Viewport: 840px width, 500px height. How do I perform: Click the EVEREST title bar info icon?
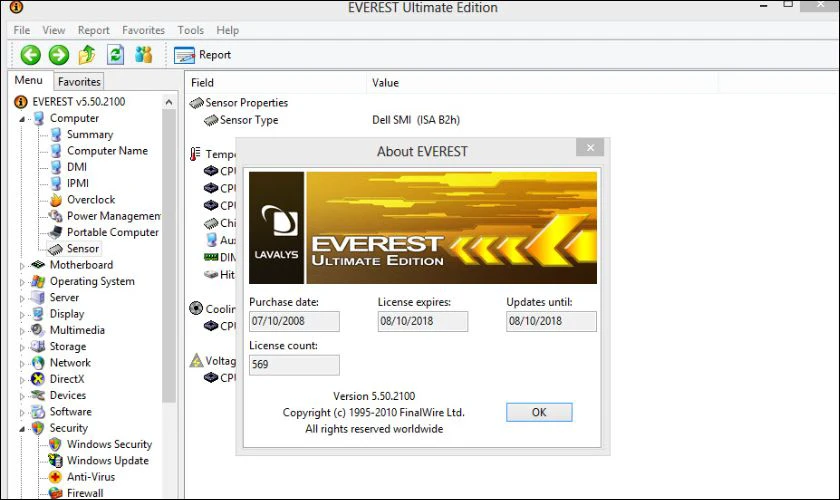16,7
